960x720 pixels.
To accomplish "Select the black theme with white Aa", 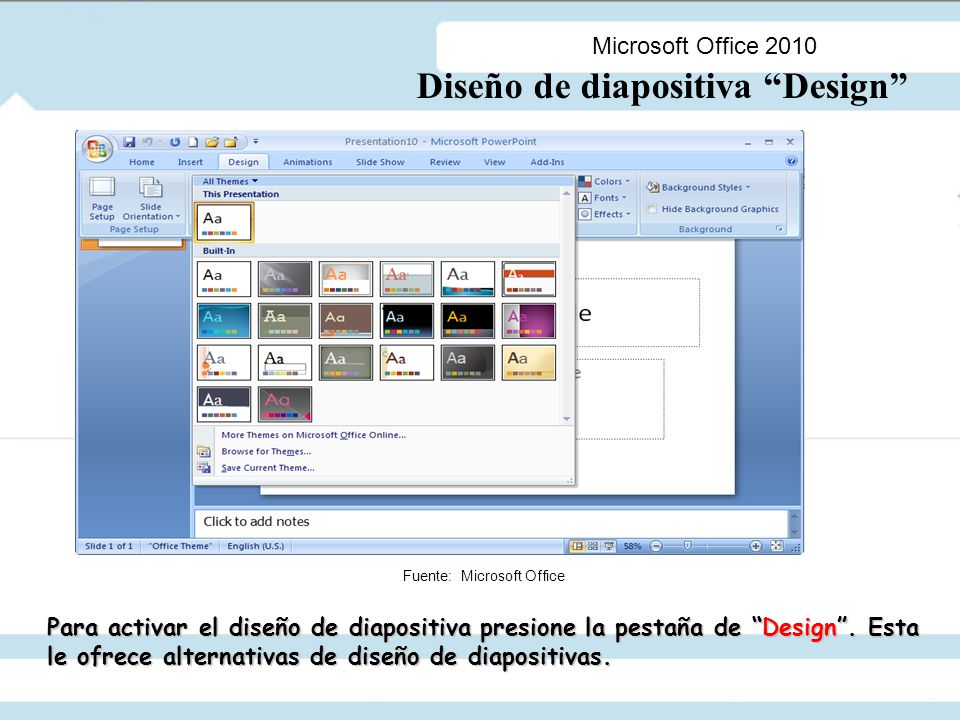I will click(407, 321).
